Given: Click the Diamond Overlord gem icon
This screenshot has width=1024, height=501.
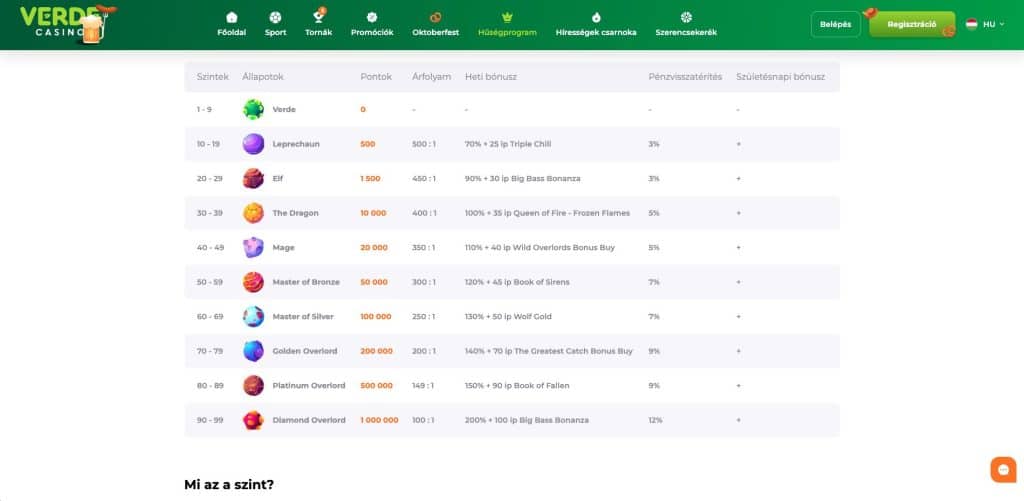Looking at the screenshot, I should pos(253,420).
